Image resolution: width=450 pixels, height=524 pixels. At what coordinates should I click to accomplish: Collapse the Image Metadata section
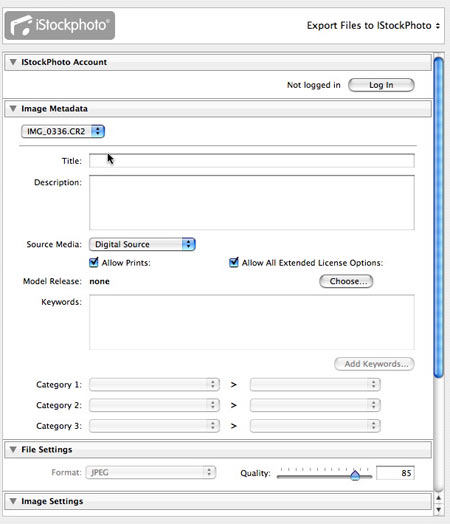13,109
